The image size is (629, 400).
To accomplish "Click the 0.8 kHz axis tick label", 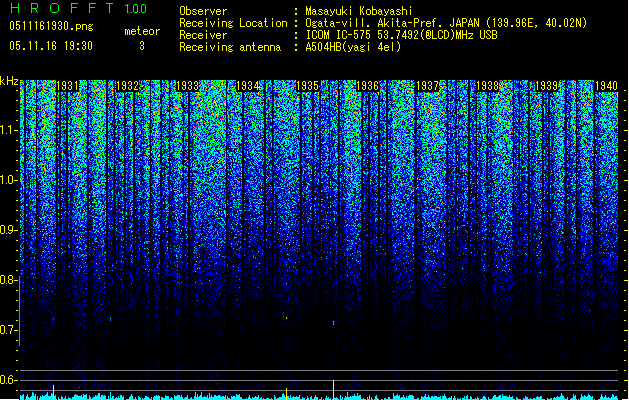I will point(7,280).
